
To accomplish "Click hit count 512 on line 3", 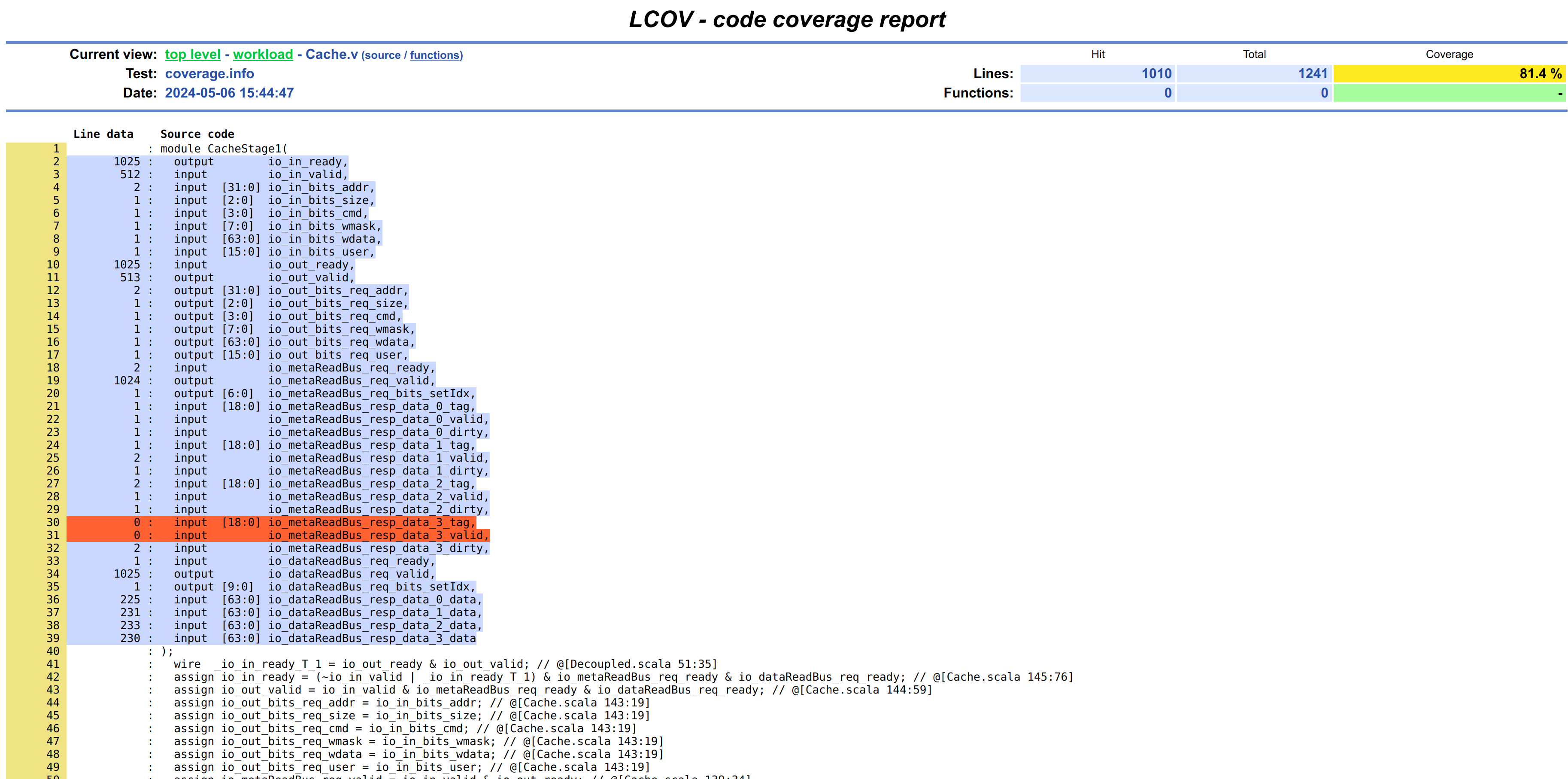I will [130, 174].
